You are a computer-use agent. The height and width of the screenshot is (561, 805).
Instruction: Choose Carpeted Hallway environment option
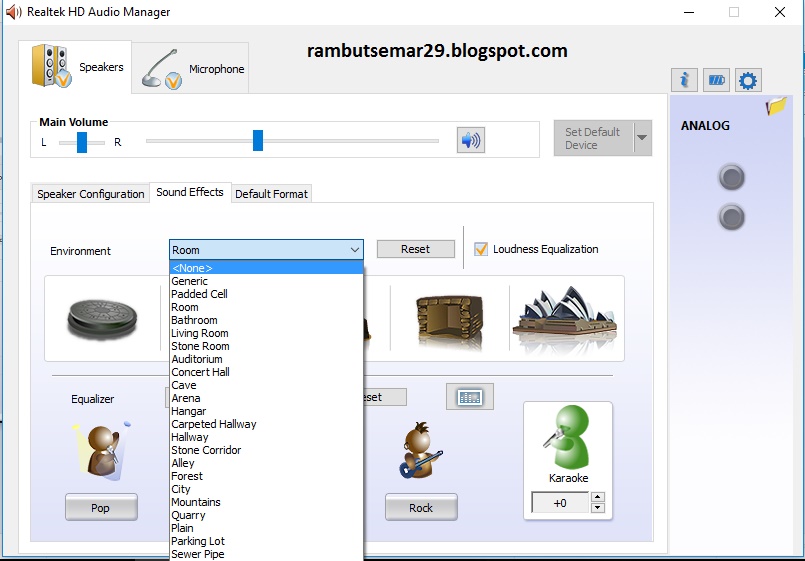point(266,424)
